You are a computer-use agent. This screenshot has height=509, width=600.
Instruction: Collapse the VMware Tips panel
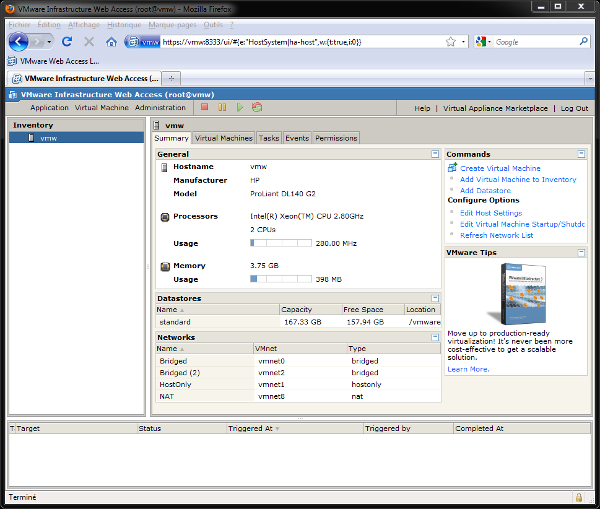click(581, 252)
